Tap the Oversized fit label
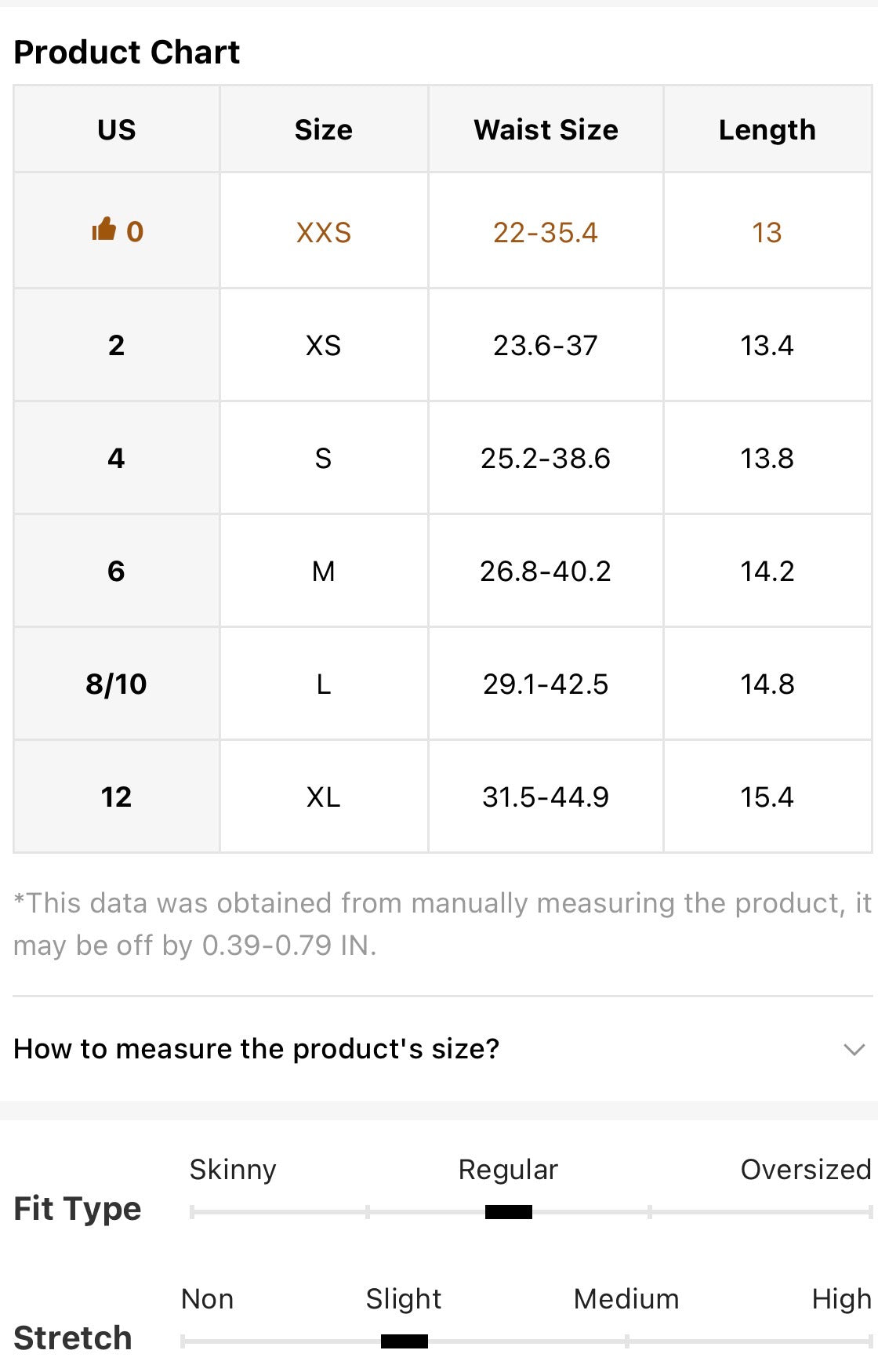The width and height of the screenshot is (878, 1372). click(806, 1169)
